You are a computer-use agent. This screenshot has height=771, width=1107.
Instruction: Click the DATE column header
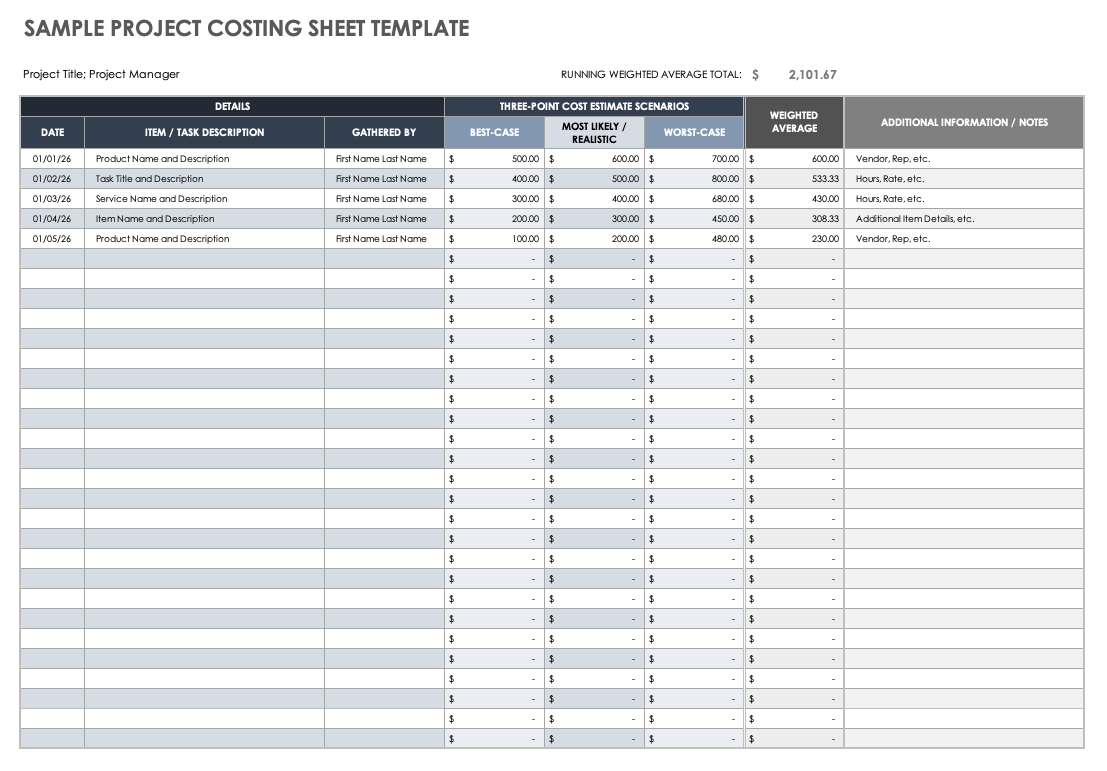tap(52, 132)
